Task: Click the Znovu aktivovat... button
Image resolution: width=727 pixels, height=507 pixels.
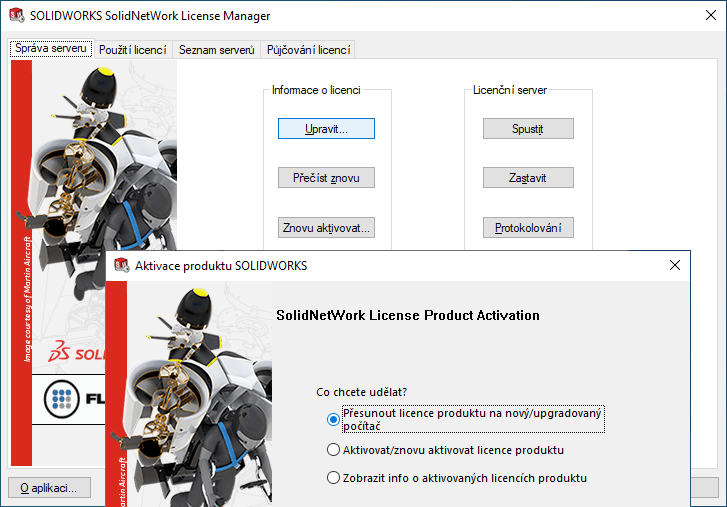Action: point(326,228)
